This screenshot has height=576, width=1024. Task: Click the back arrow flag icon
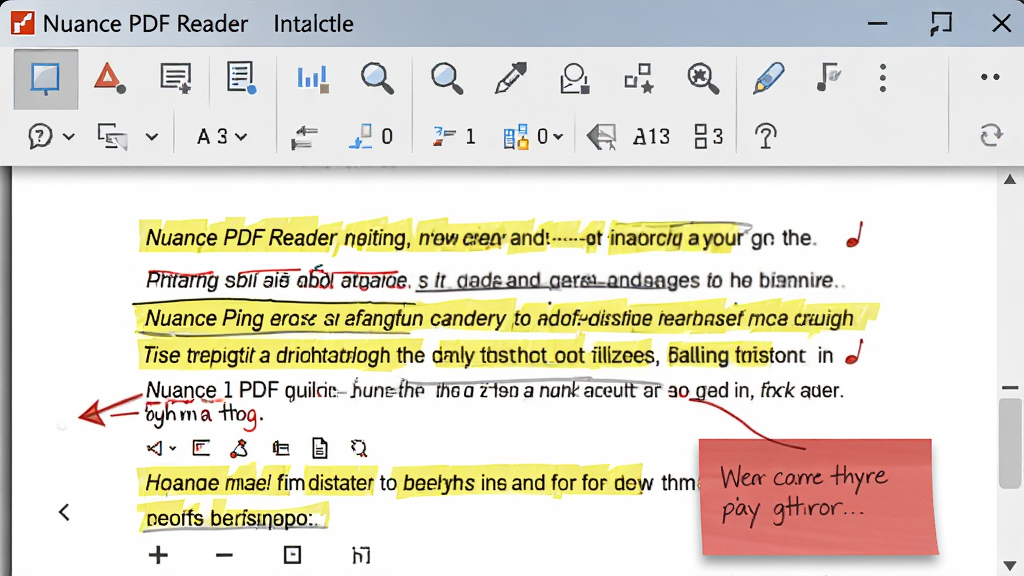pos(601,137)
